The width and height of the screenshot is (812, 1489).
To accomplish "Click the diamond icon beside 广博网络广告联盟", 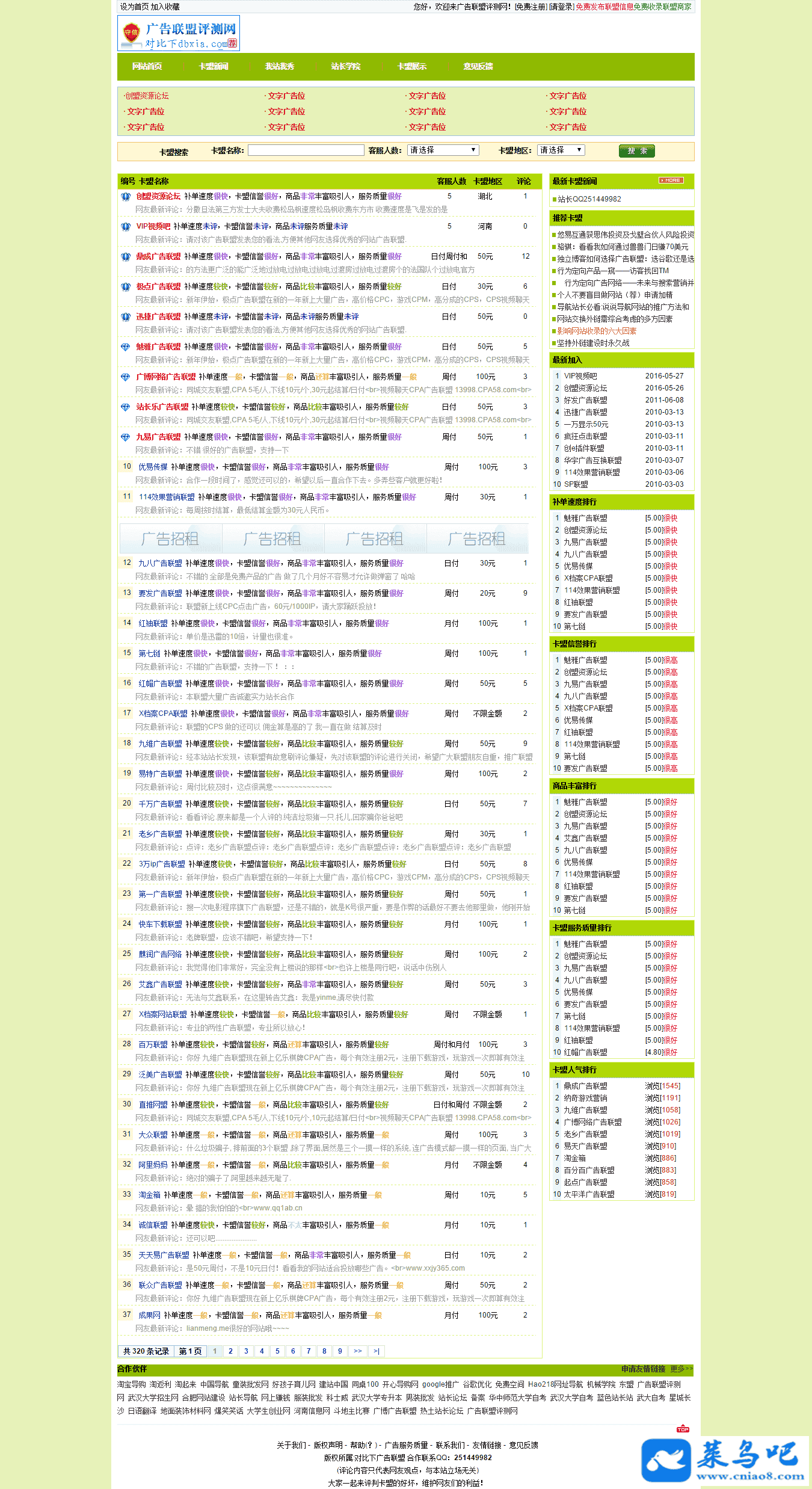I will pos(126,377).
